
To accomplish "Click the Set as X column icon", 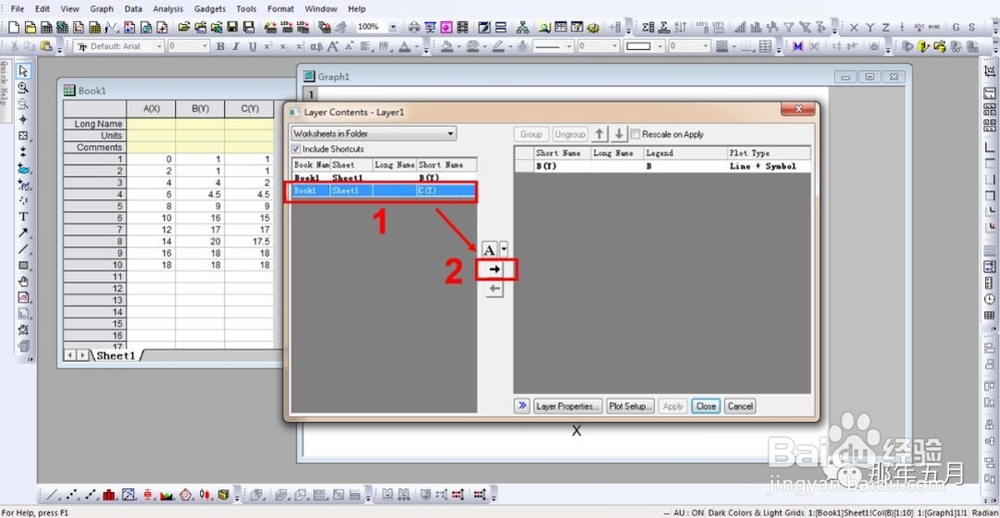I will pyautogui.click(x=854, y=27).
